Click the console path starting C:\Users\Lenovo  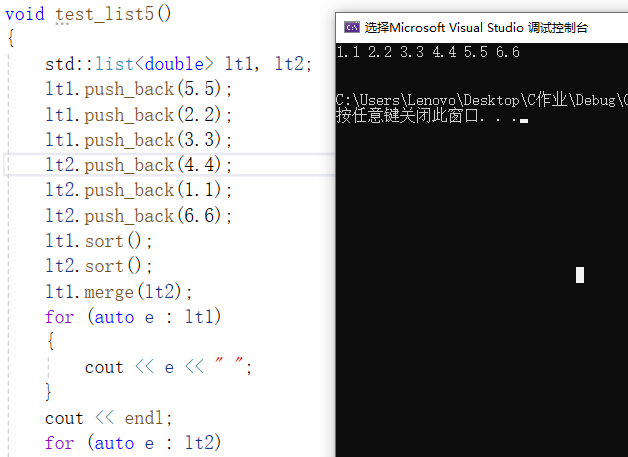click(x=482, y=100)
